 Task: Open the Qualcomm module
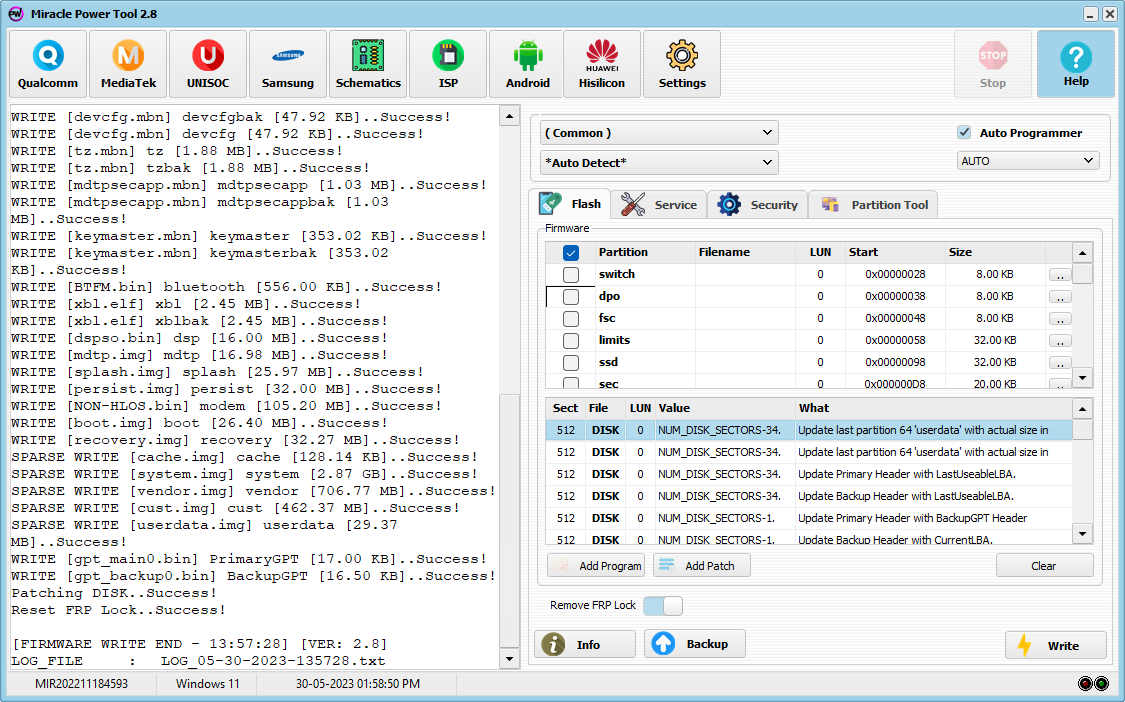48,64
